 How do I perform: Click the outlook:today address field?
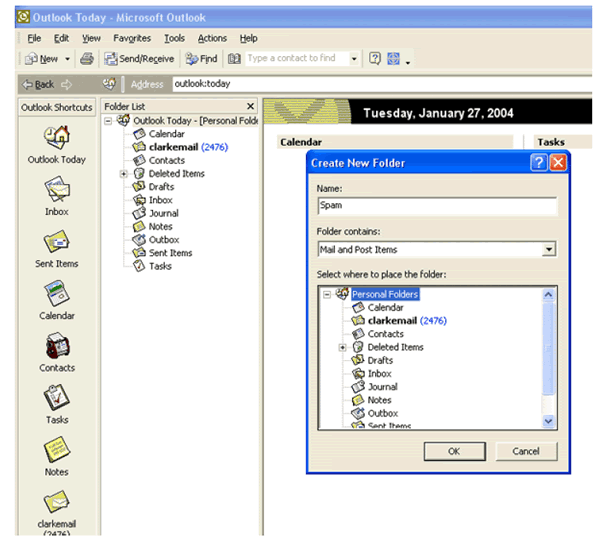coord(382,84)
